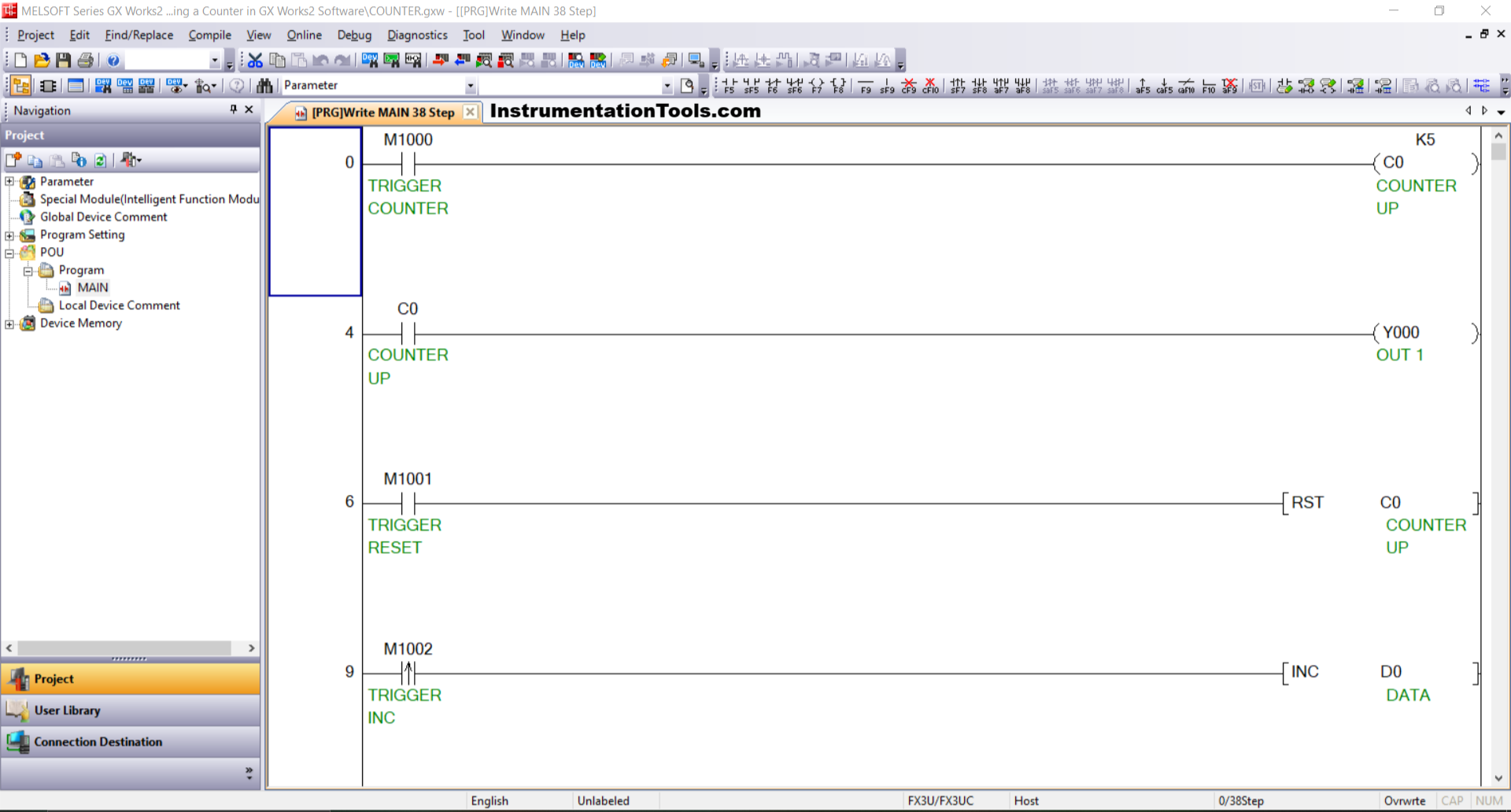Save the project with the floppy icon
Image resolution: width=1511 pixels, height=812 pixels.
[64, 61]
